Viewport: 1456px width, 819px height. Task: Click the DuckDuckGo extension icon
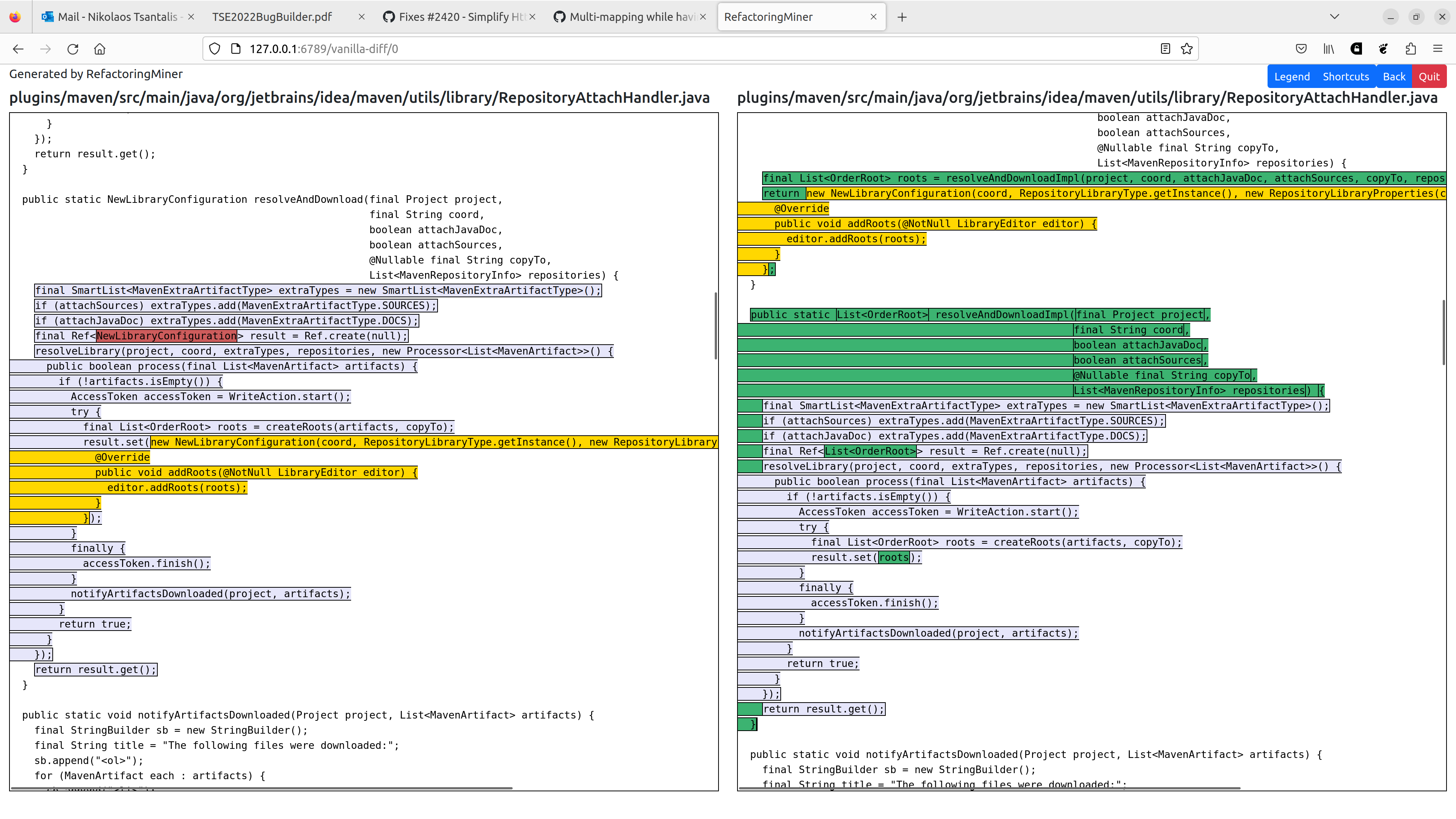point(1356,49)
